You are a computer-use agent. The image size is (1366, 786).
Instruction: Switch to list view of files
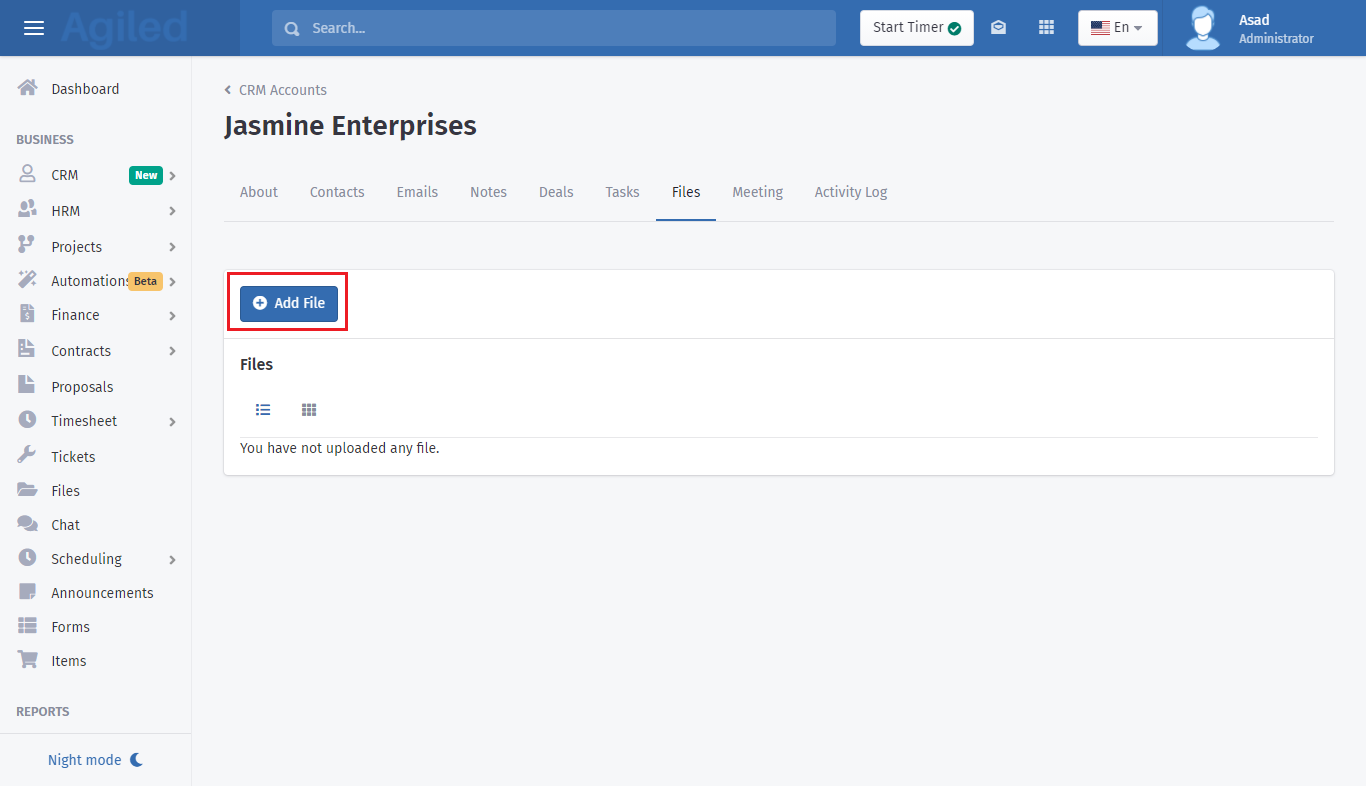[263, 410]
